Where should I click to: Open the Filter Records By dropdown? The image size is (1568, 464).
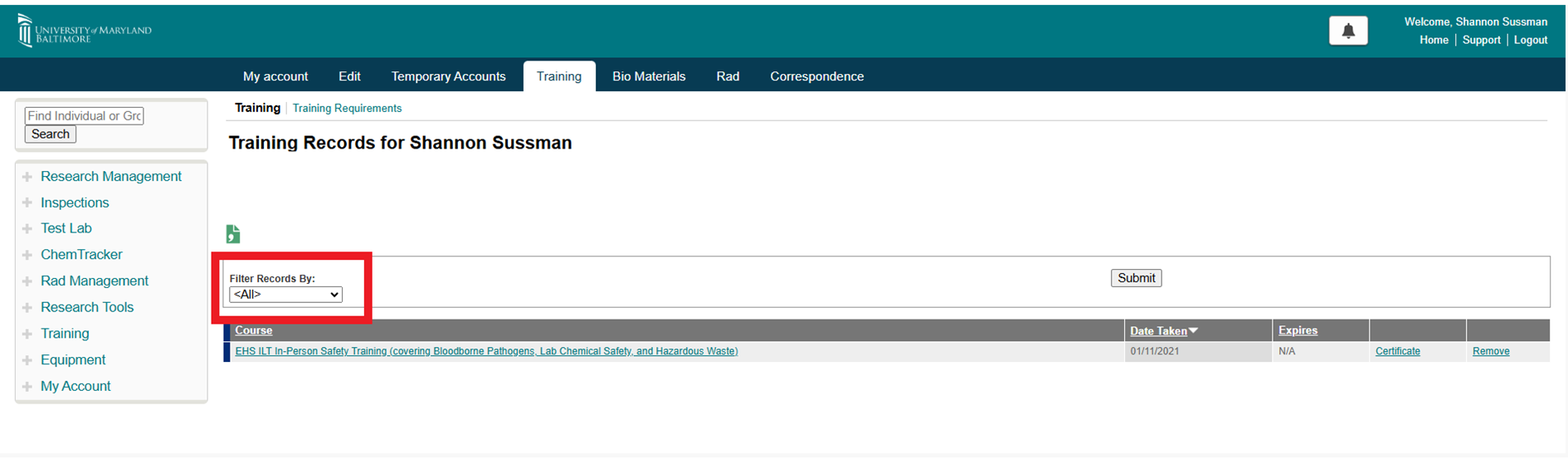(x=285, y=295)
